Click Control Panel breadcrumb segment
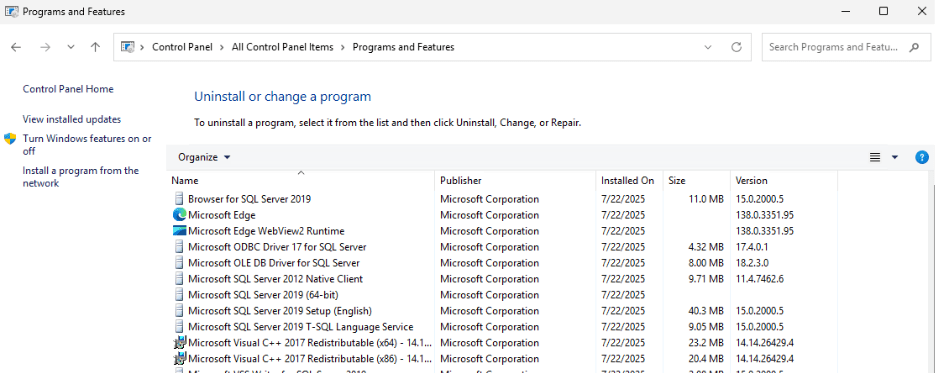The width and height of the screenshot is (936, 373). [x=182, y=47]
